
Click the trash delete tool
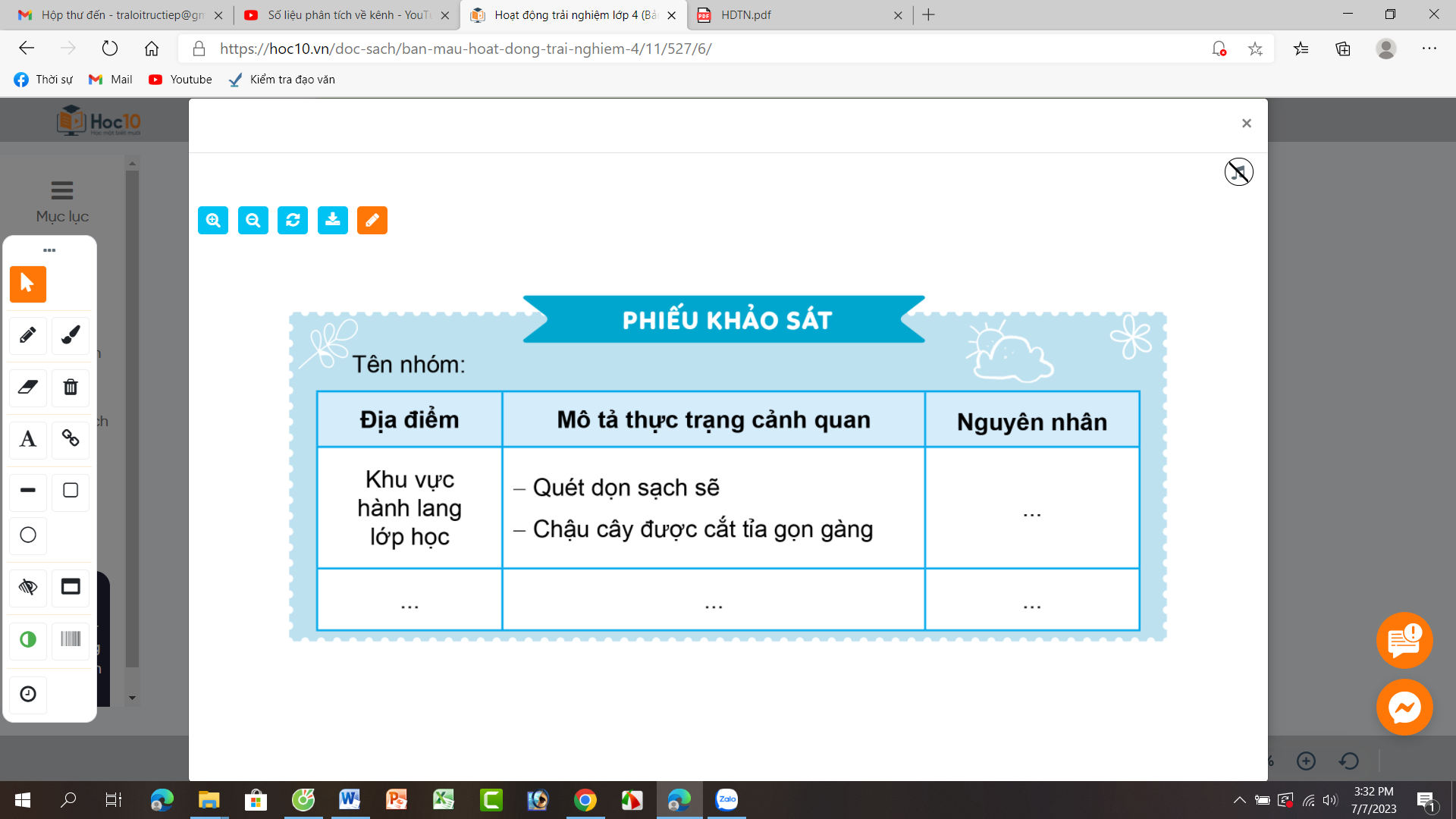pos(71,388)
